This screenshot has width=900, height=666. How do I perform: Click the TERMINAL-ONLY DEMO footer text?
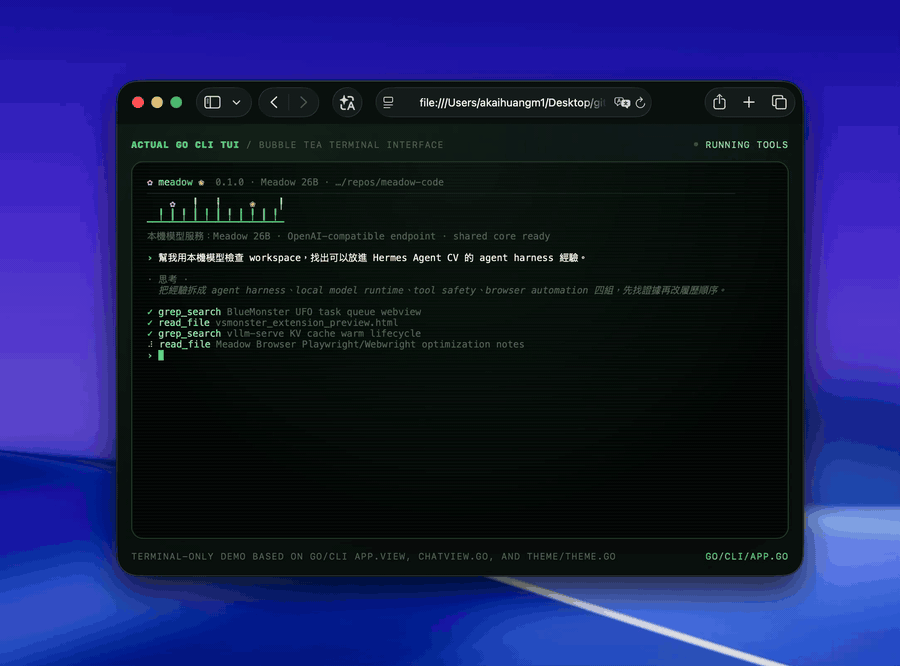(373, 556)
